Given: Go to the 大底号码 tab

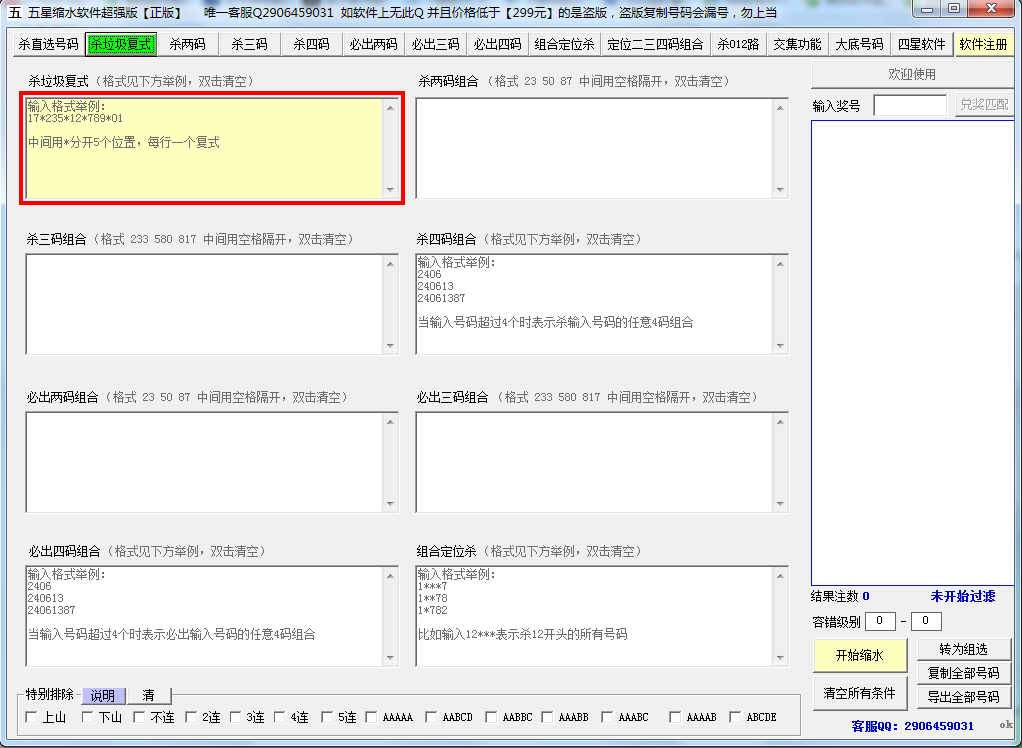Looking at the screenshot, I should coord(859,45).
